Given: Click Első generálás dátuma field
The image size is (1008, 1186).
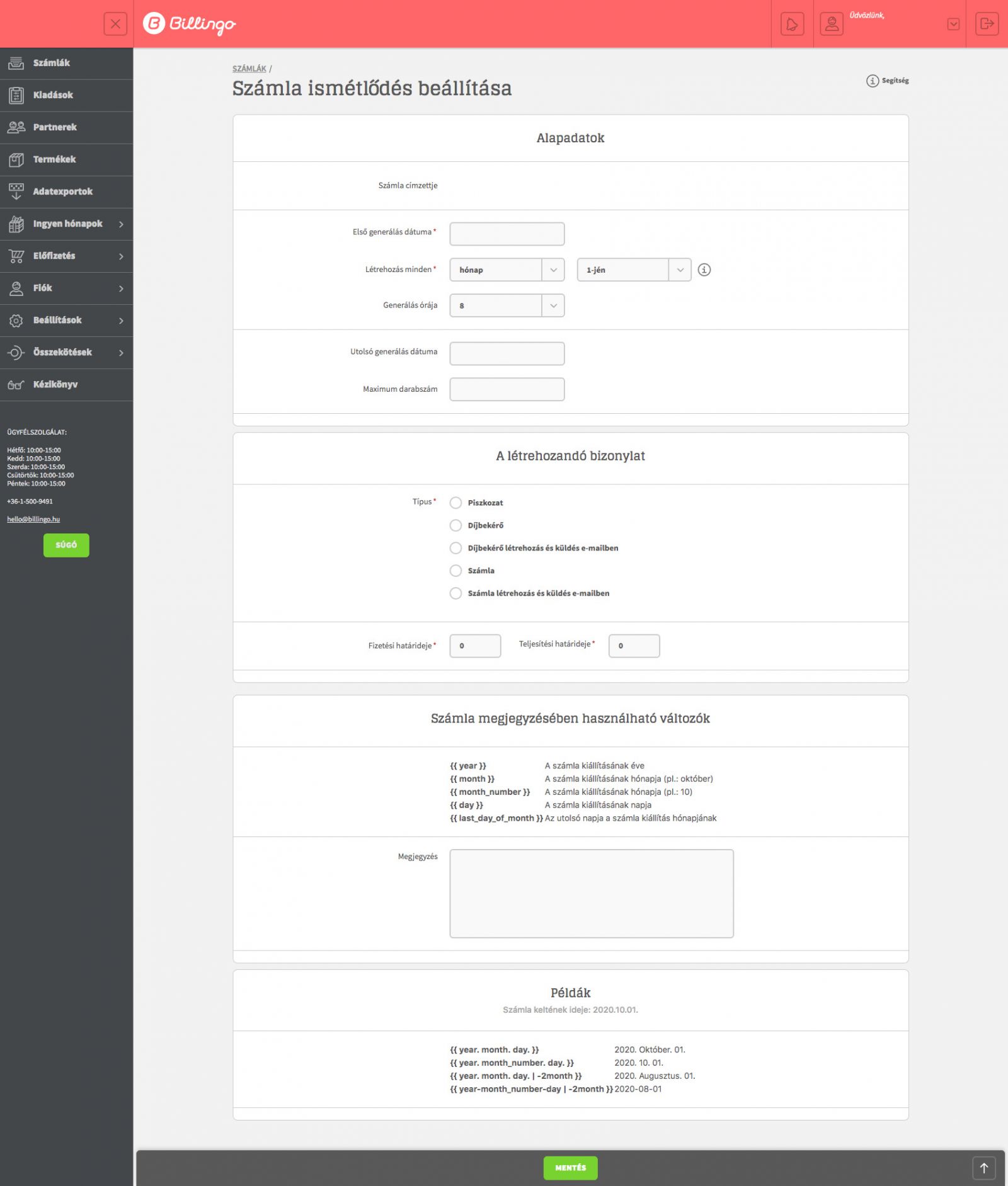Looking at the screenshot, I should coord(507,234).
